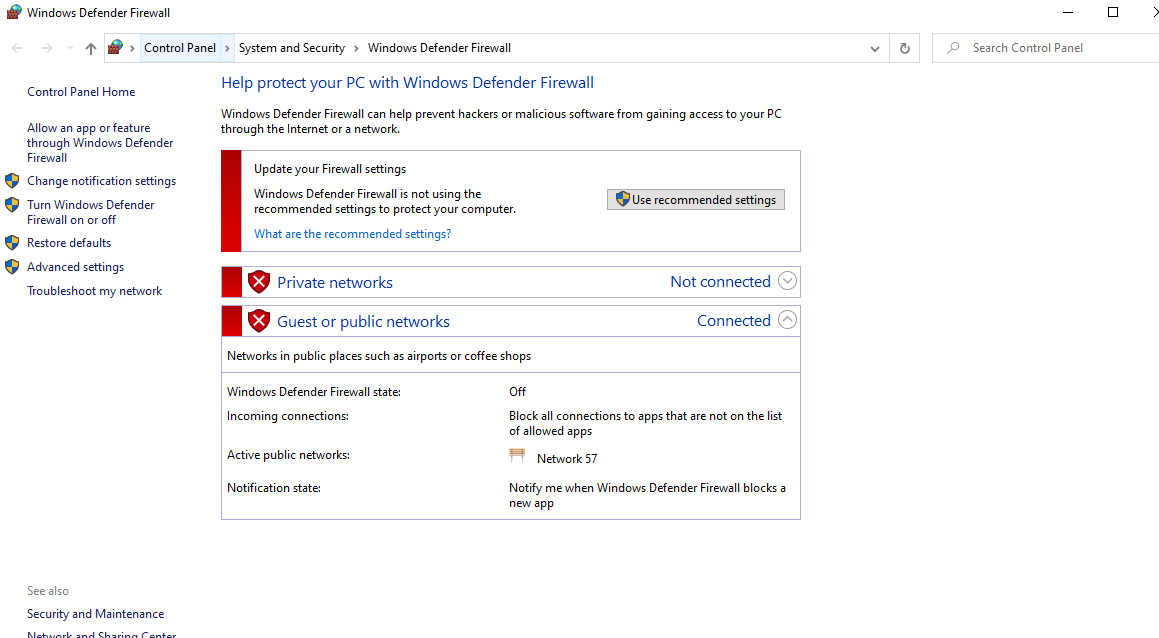Open Troubleshoot my network
This screenshot has height=638, width=1159.
point(95,291)
